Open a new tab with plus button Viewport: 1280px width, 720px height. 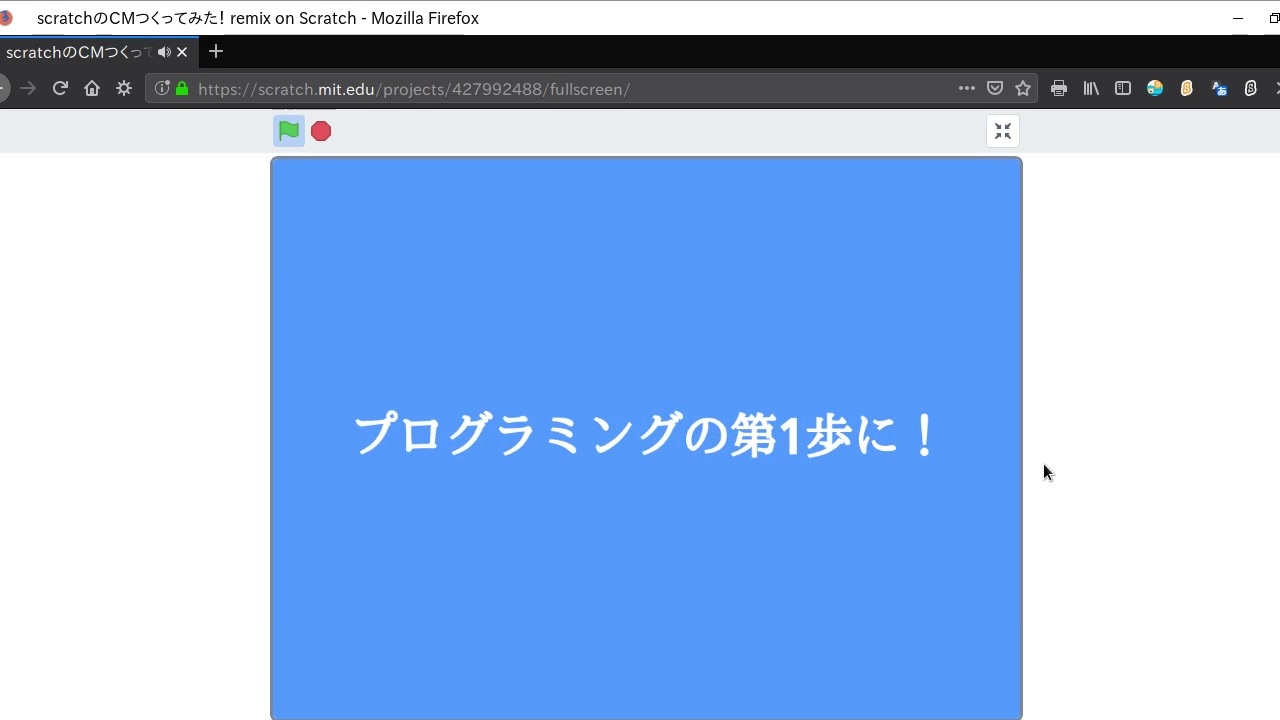[x=216, y=51]
